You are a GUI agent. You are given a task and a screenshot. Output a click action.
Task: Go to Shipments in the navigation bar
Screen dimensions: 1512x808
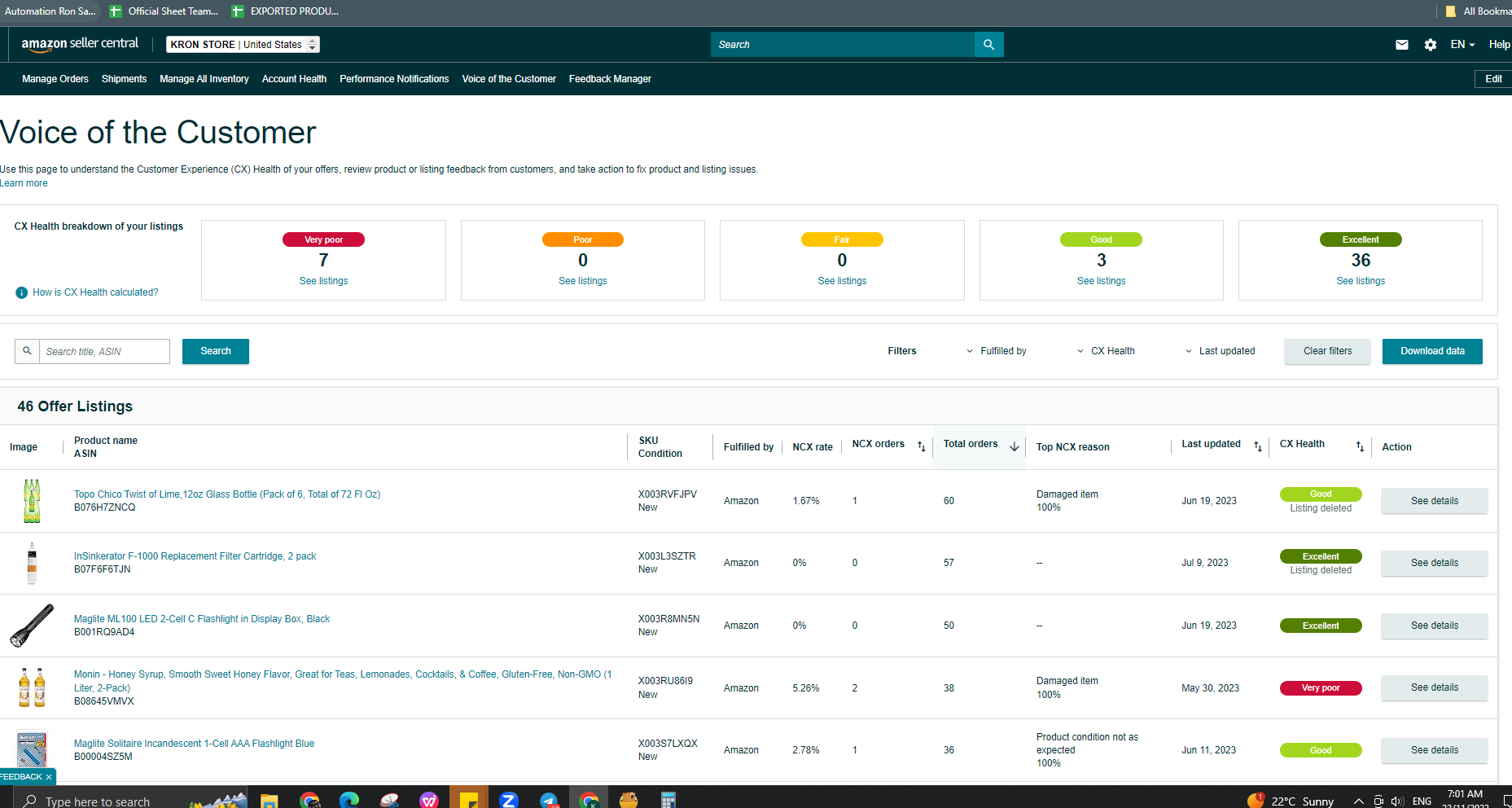click(x=124, y=79)
